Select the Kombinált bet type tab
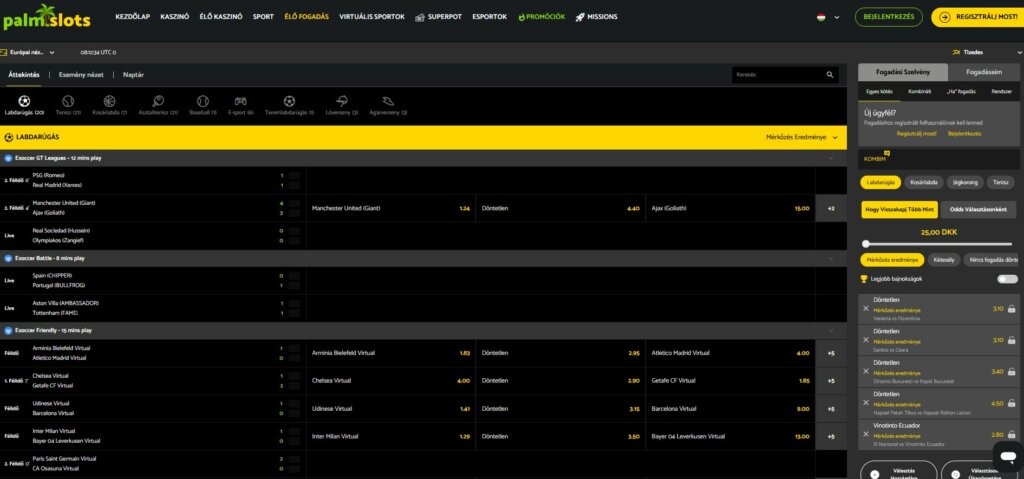Screen dimensions: 1024x479 (920, 91)
